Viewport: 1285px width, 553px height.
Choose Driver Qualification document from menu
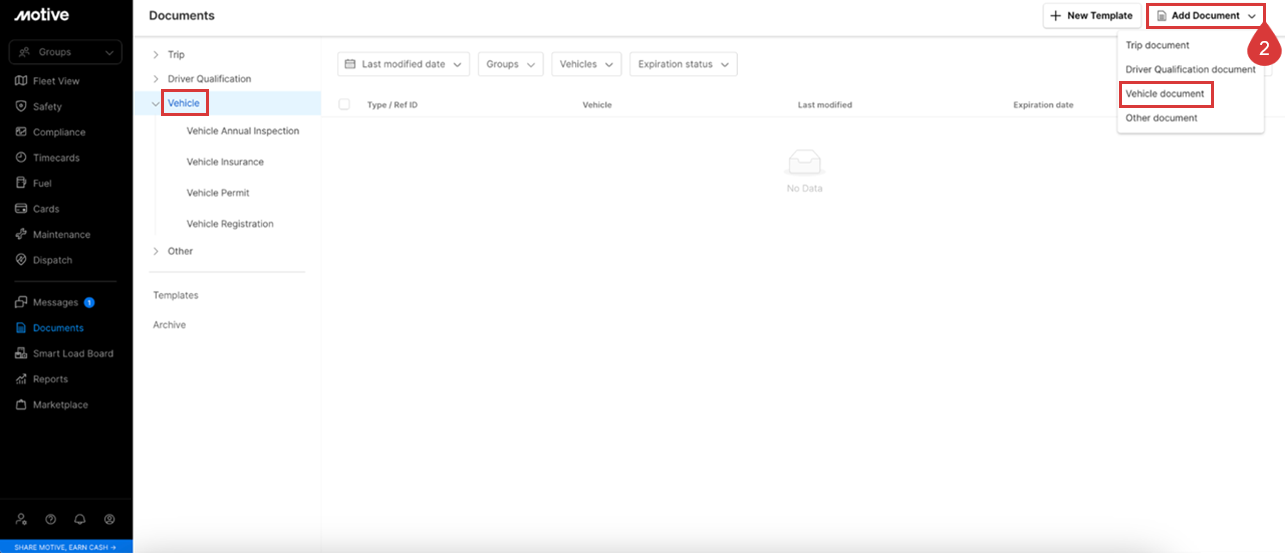pyautogui.click(x=1190, y=70)
